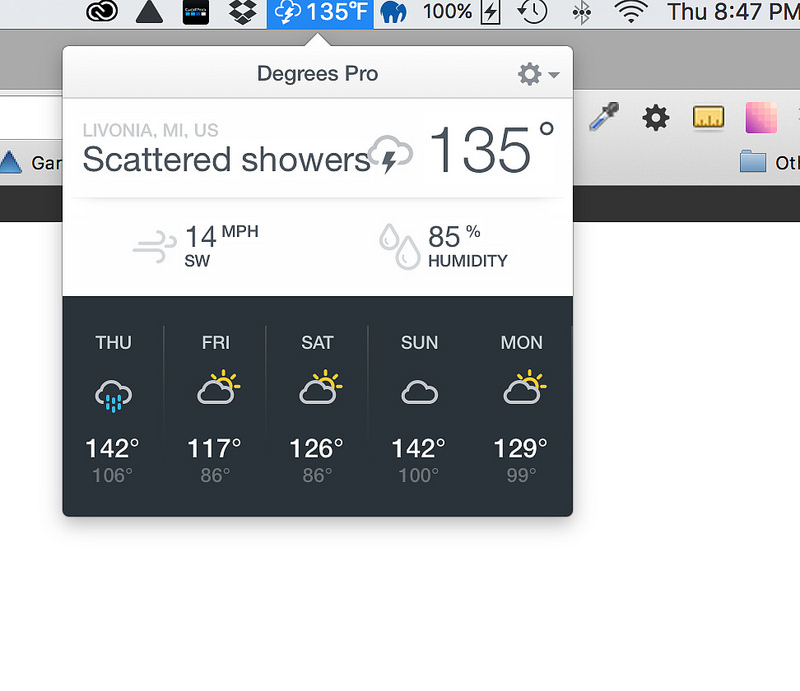Image resolution: width=800 pixels, height=691 pixels.
Task: Click Friday's low of 86°
Action: (215, 476)
